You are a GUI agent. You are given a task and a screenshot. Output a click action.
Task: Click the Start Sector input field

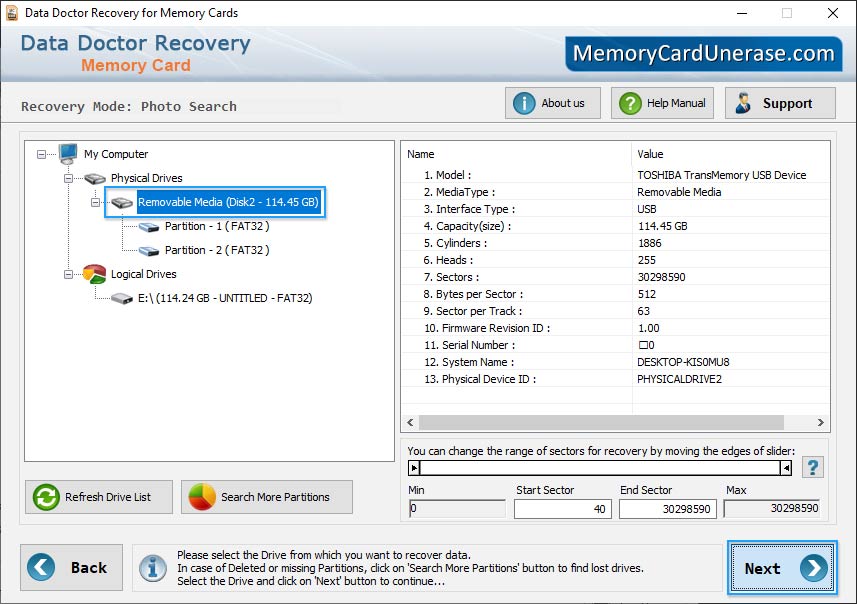[x=562, y=509]
